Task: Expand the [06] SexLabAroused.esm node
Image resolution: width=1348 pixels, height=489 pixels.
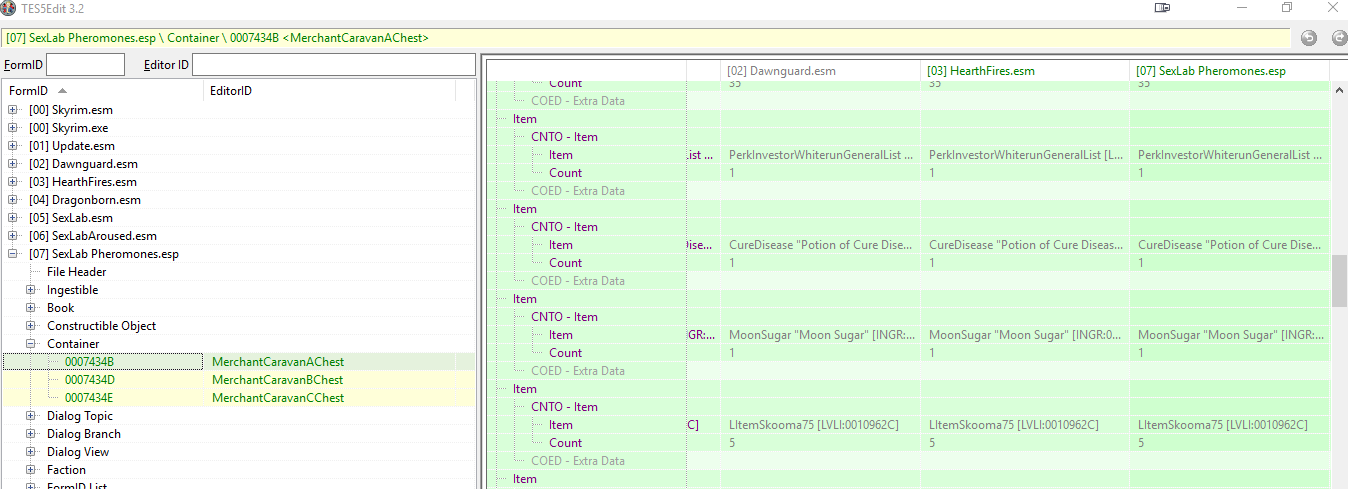Action: (13, 236)
